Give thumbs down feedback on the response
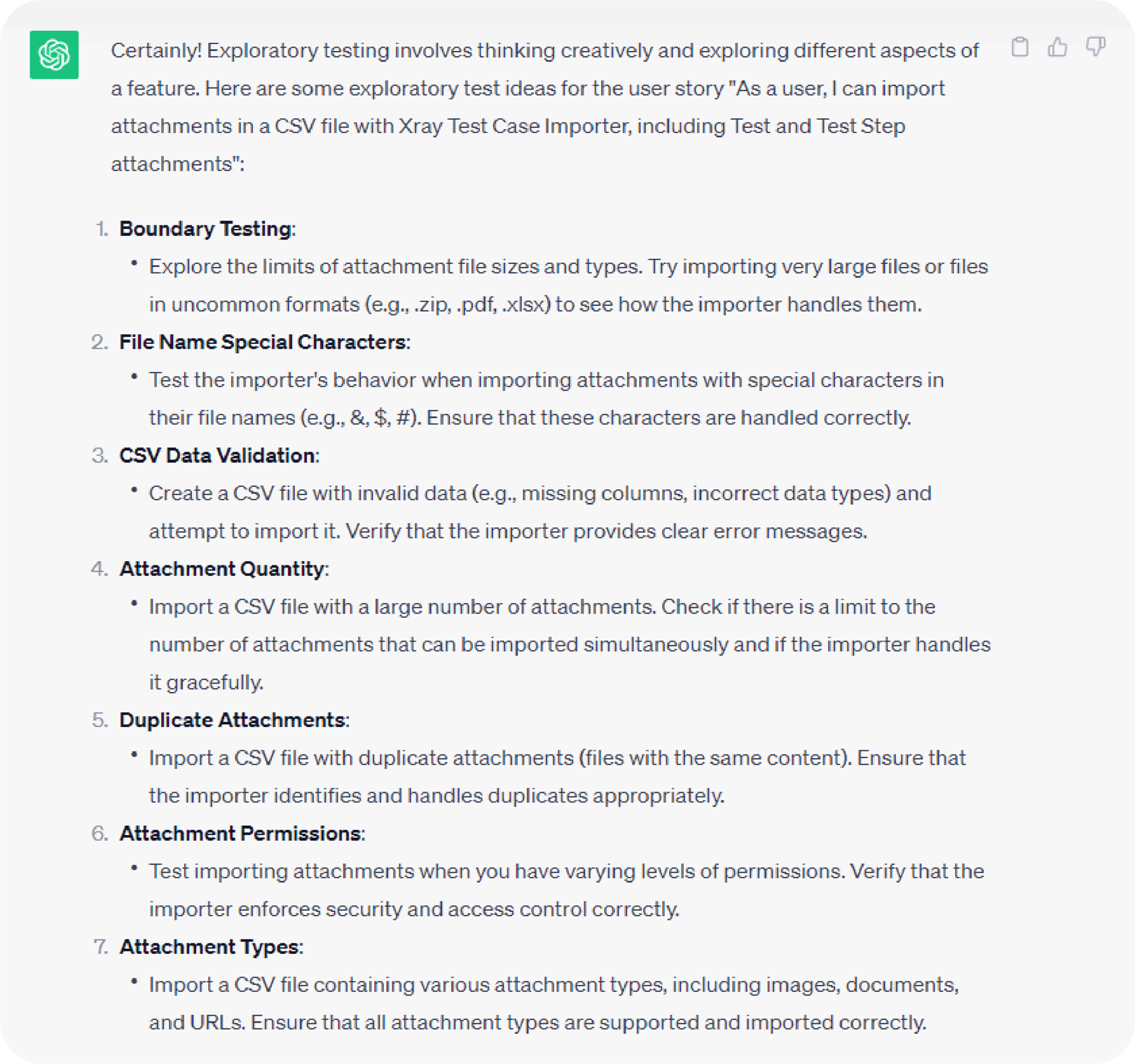 1094,48
